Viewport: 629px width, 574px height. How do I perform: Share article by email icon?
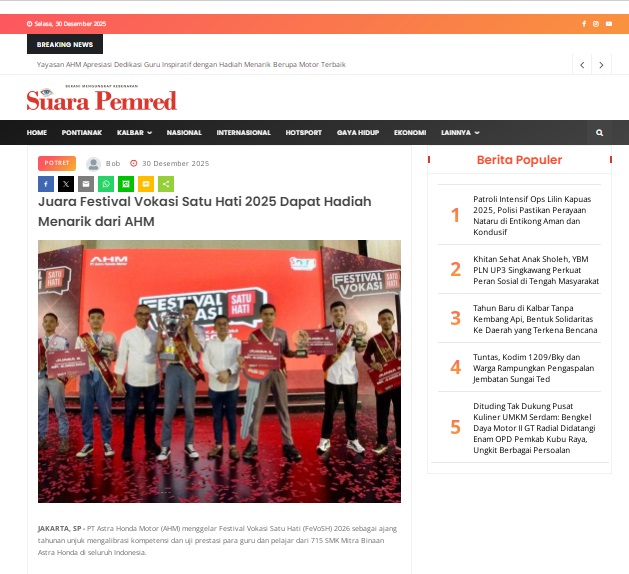point(86,184)
